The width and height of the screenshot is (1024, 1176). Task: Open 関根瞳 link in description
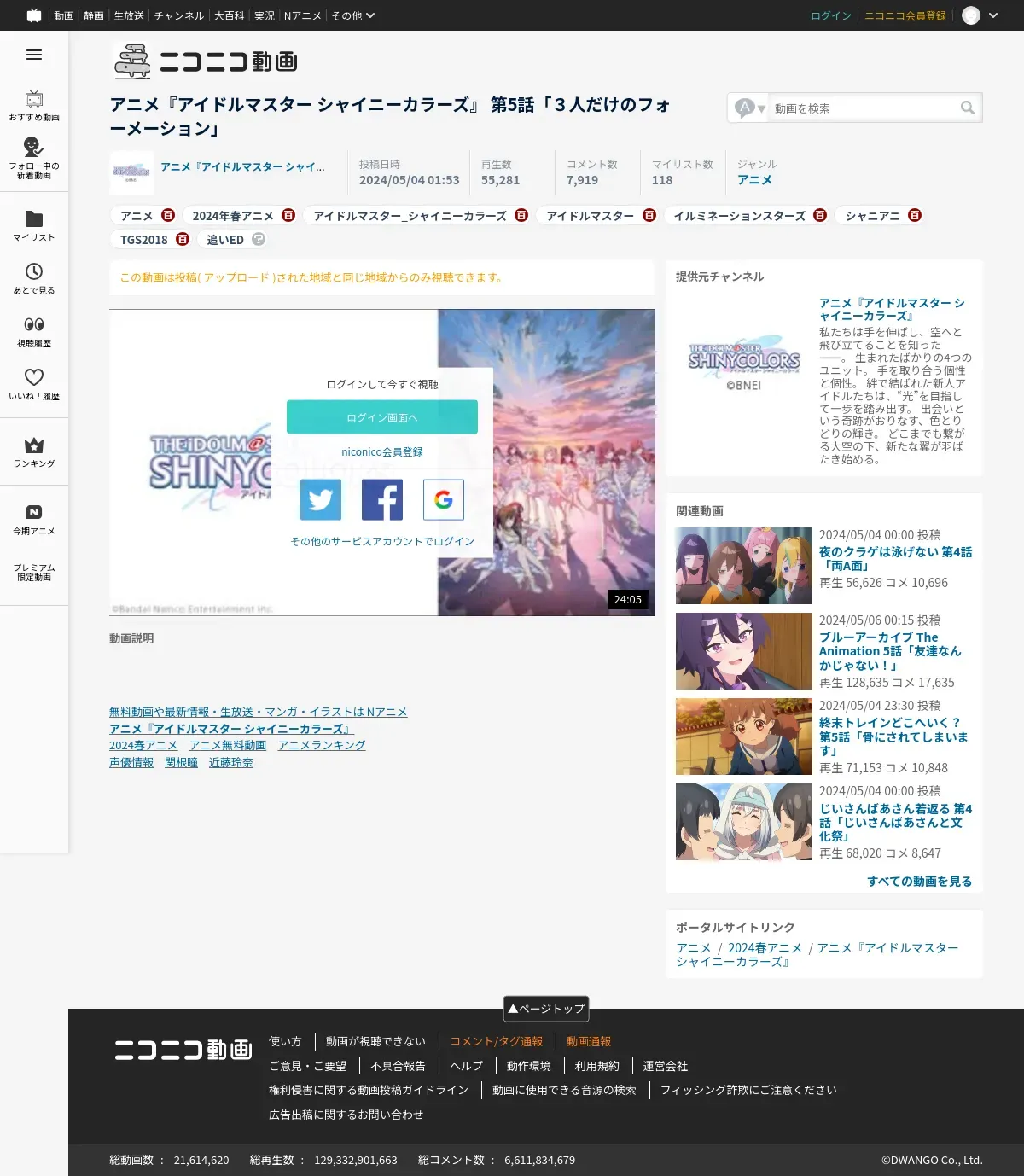point(181,762)
